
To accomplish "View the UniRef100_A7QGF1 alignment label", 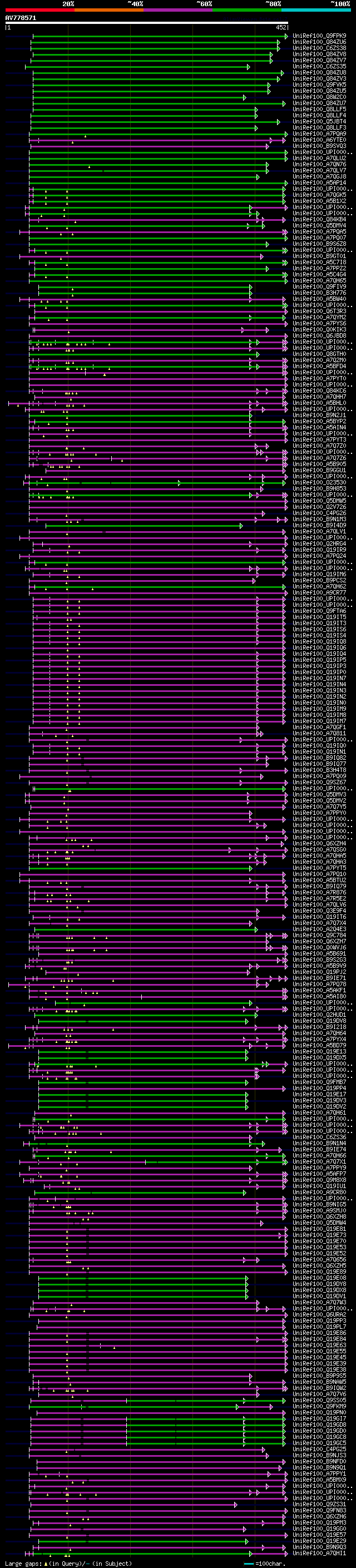I will [x=319, y=728].
